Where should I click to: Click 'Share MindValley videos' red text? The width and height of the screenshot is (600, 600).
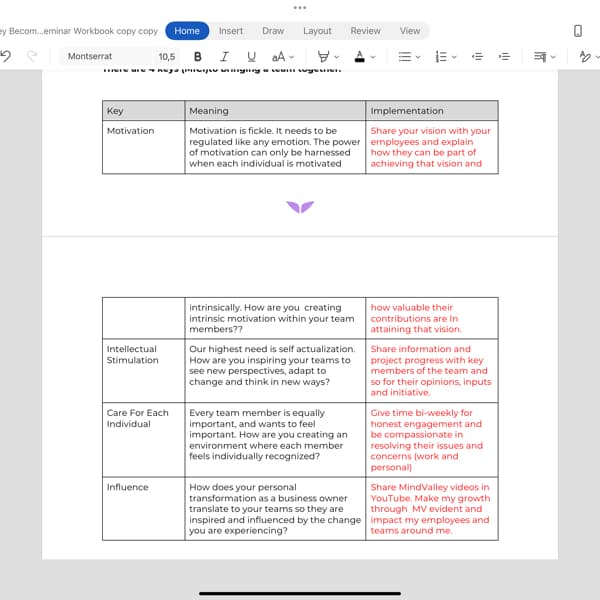430,509
